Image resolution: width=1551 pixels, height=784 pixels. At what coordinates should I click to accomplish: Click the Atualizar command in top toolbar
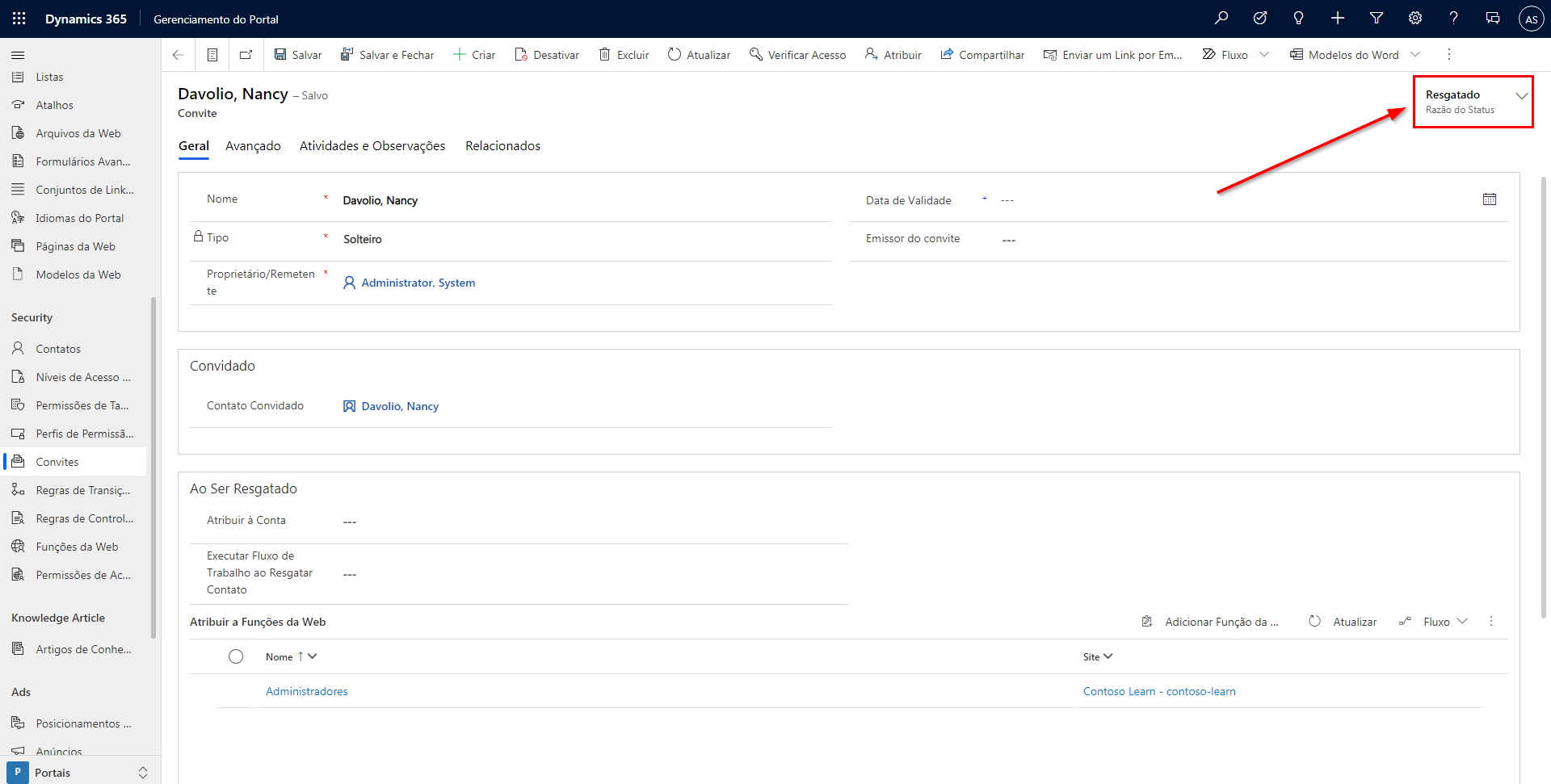pos(700,55)
